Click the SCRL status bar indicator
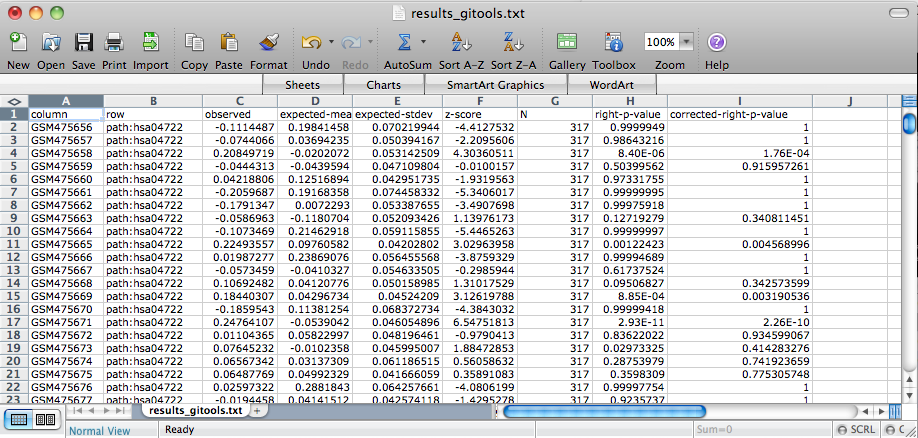Screen dimensions: 918x438 [857, 430]
